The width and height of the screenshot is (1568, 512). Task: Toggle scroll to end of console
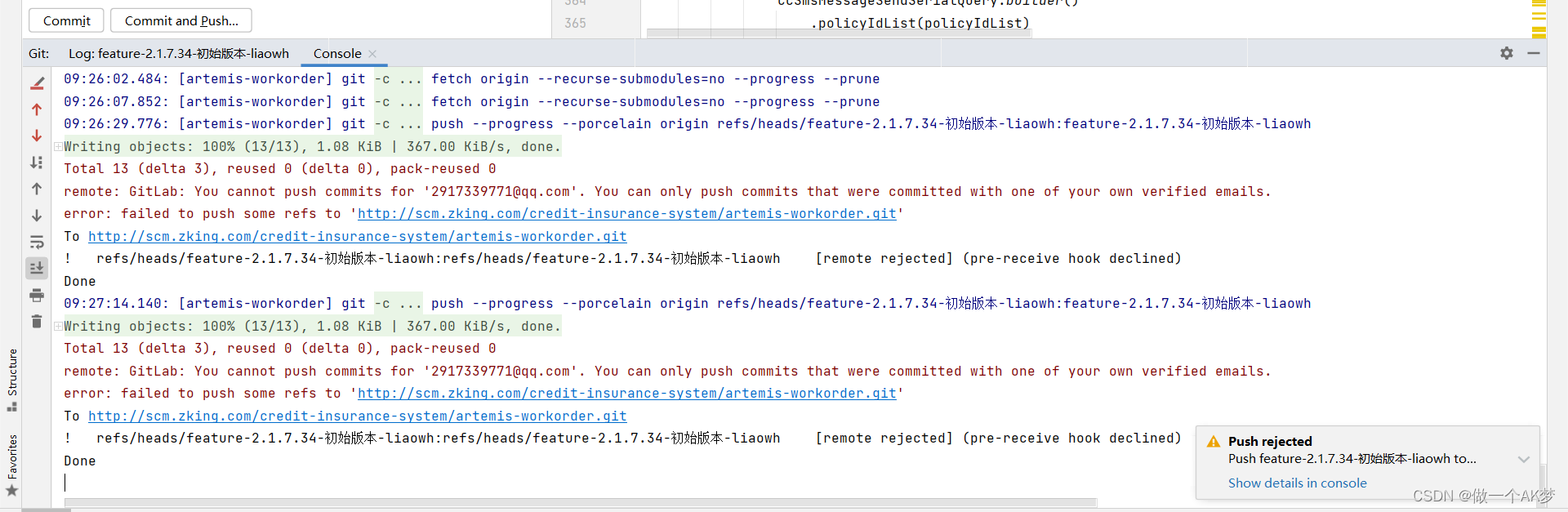37,268
